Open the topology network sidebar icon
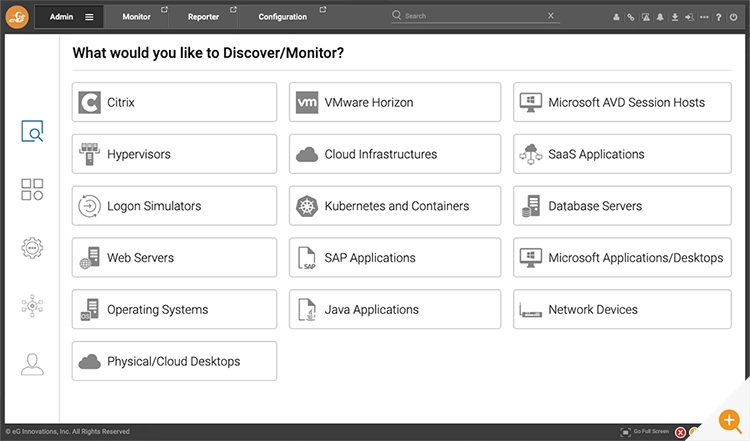 [x=32, y=306]
